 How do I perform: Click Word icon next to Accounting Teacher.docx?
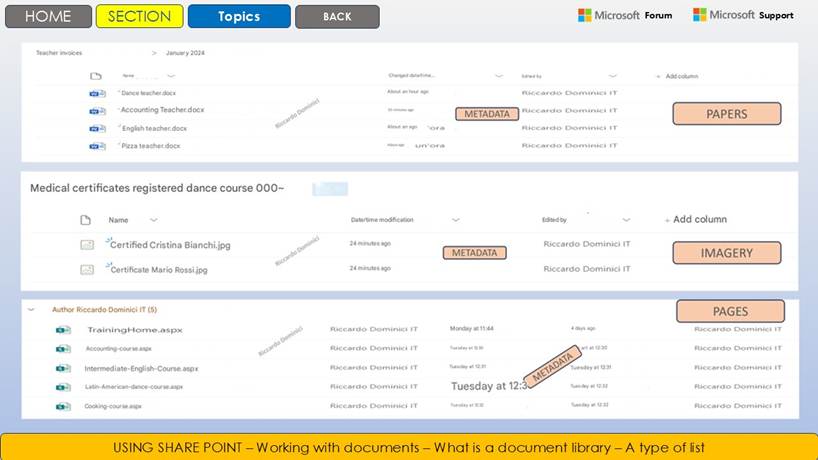(97, 111)
